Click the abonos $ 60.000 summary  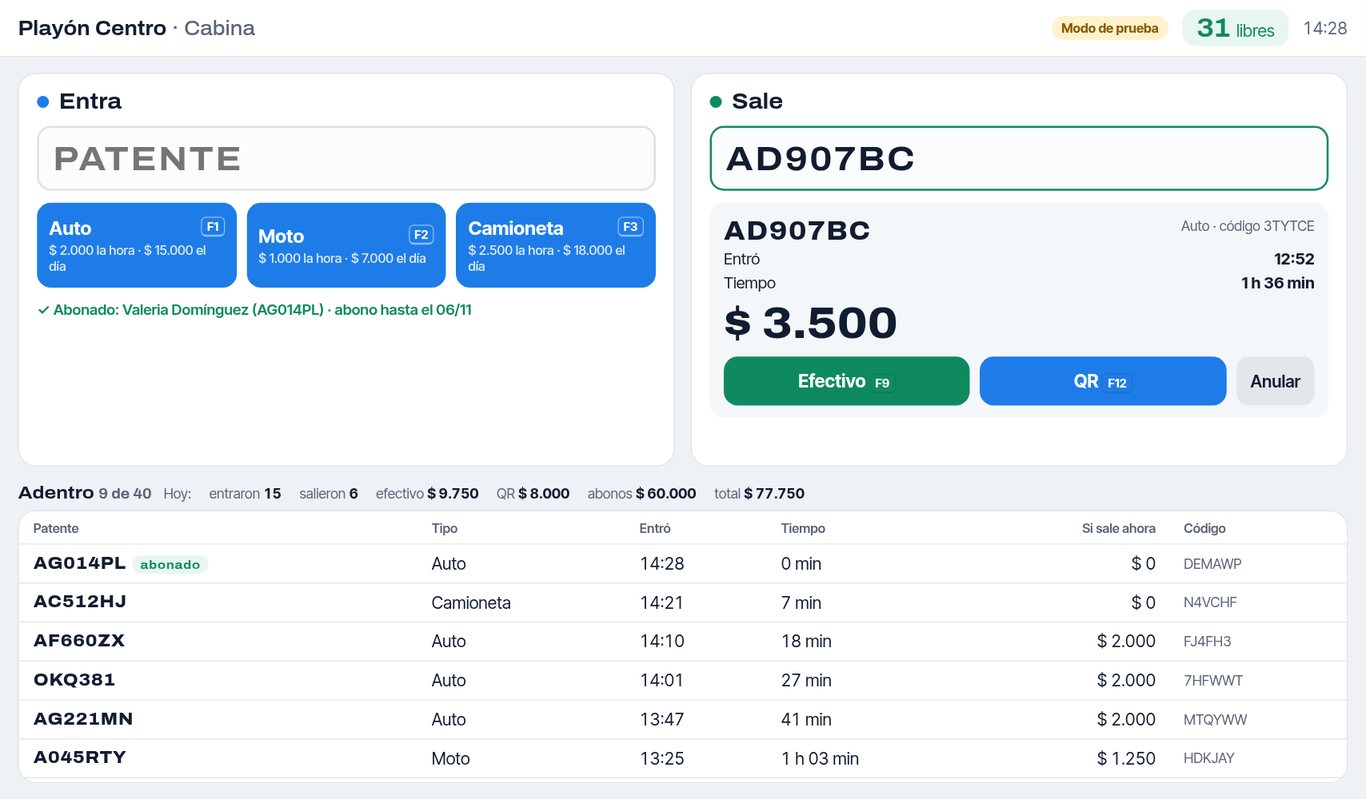642,493
